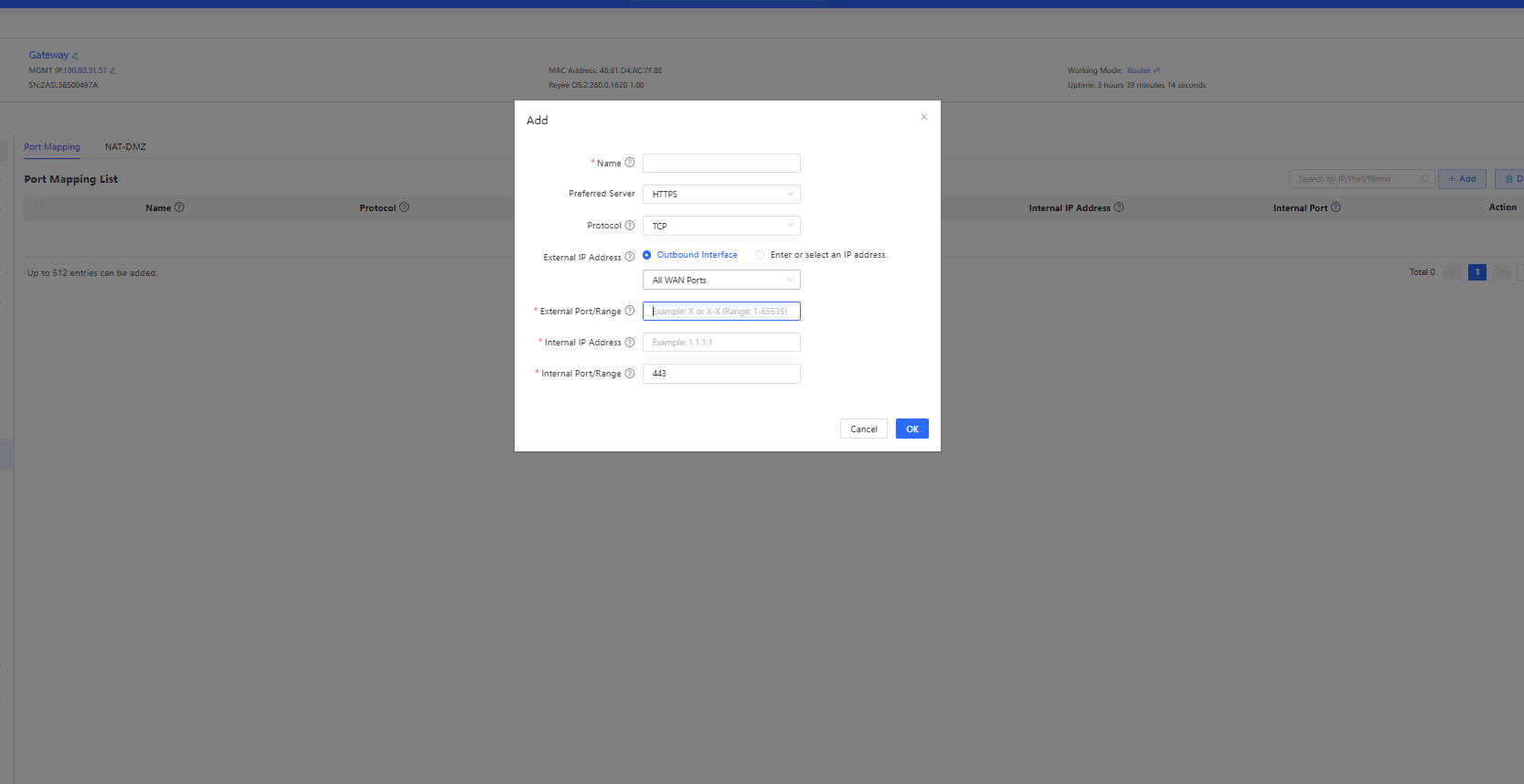Close the Add dialog with X
This screenshot has width=1524, height=784.
923,117
